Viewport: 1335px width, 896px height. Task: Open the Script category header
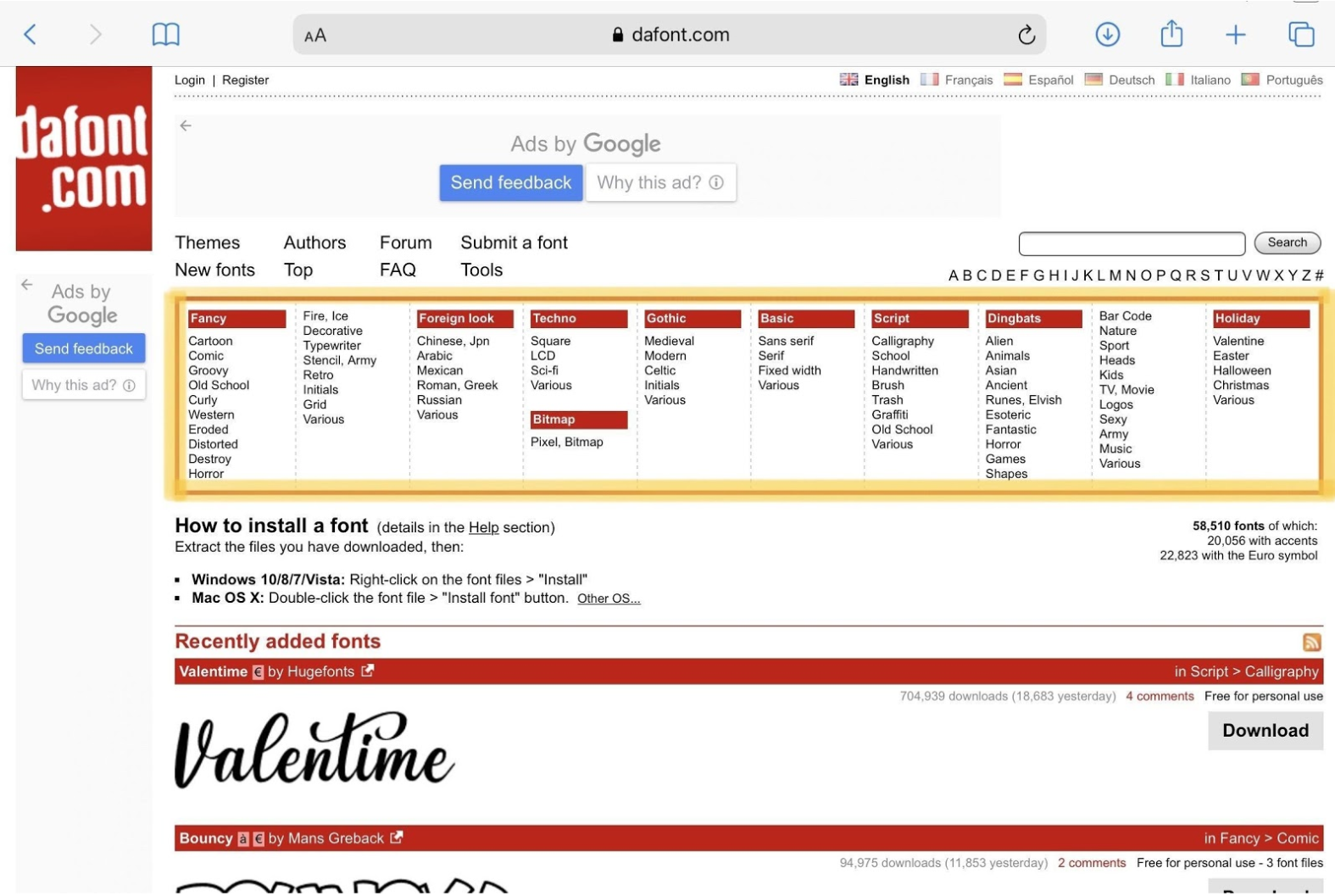[x=920, y=319]
